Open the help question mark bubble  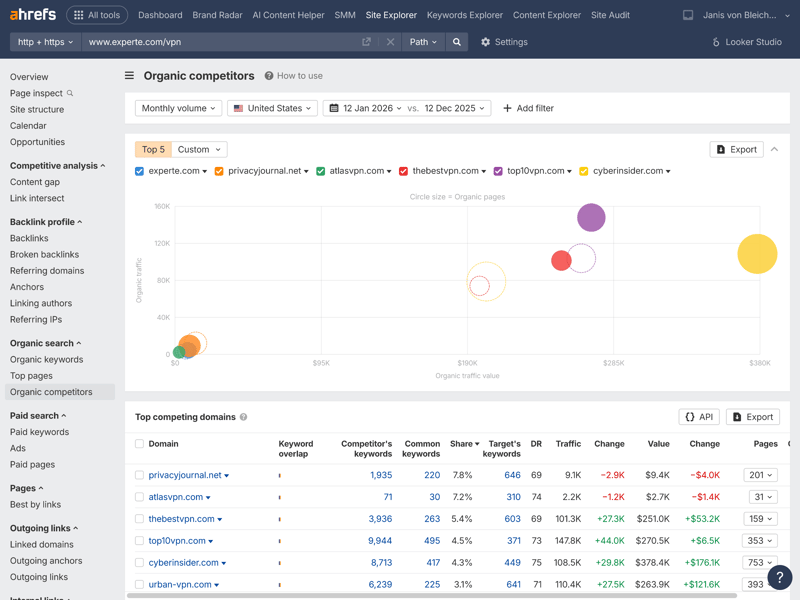click(x=780, y=578)
